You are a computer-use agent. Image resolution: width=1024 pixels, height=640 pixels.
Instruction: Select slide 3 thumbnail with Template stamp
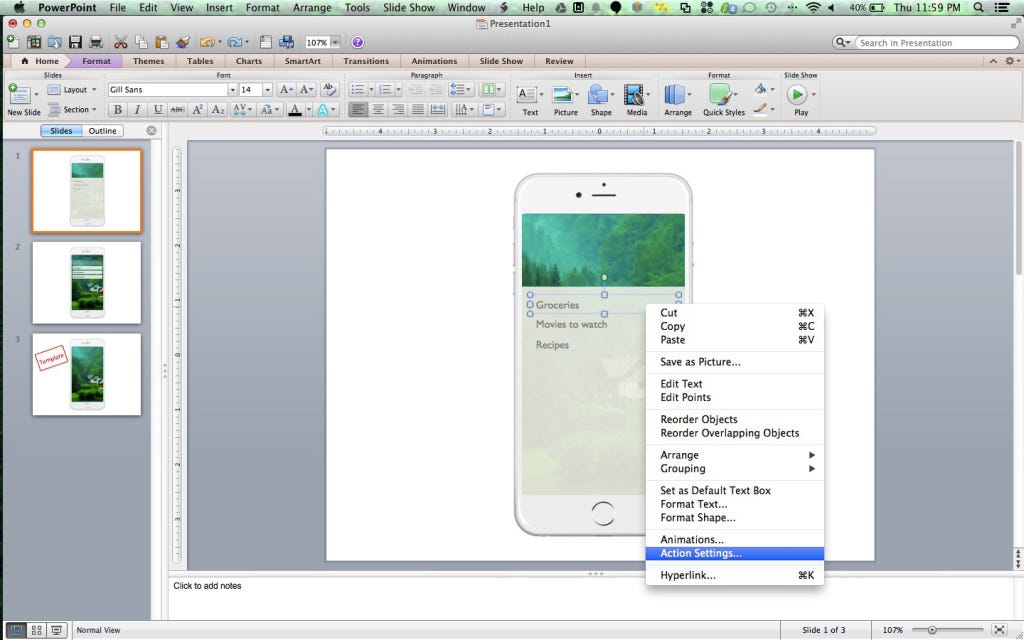click(87, 374)
